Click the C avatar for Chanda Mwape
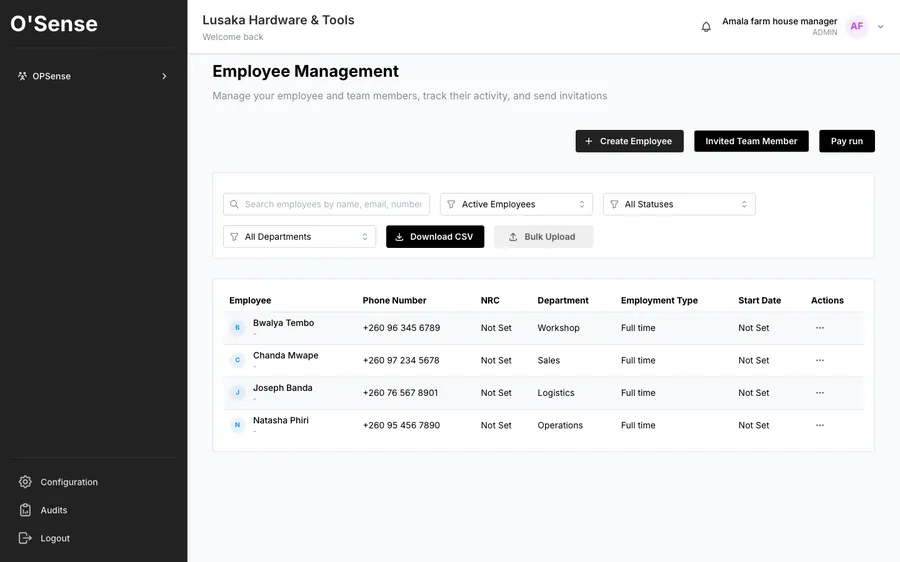The height and width of the screenshot is (562, 900). (x=237, y=361)
